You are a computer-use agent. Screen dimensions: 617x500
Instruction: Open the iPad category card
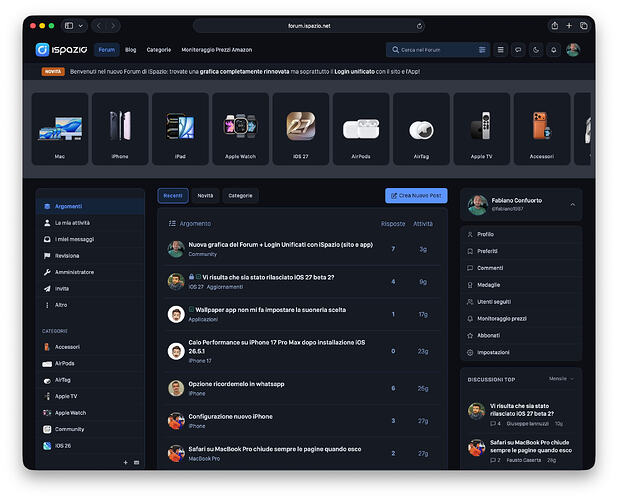180,129
